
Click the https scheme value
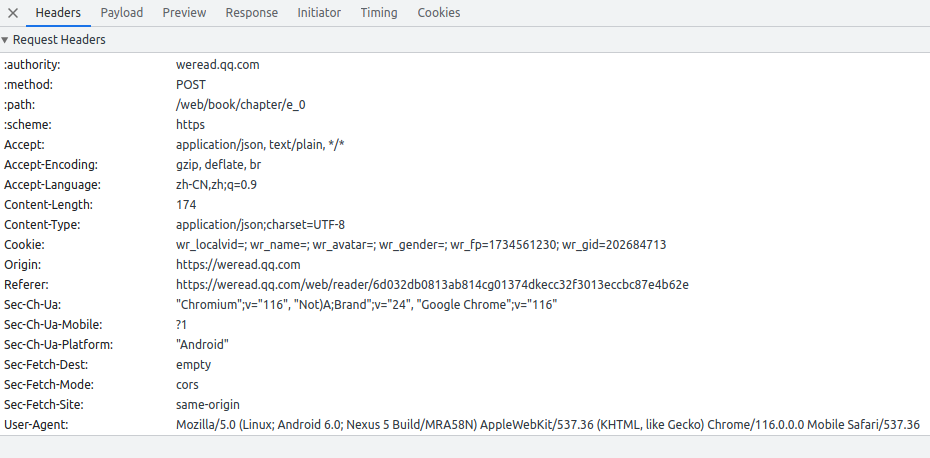(x=190, y=125)
